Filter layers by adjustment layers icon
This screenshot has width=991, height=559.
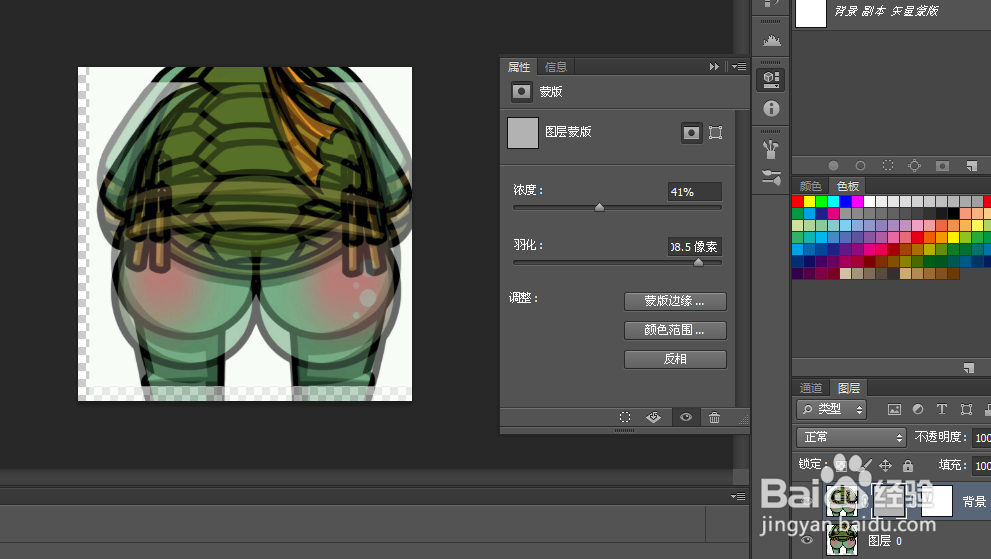(918, 410)
